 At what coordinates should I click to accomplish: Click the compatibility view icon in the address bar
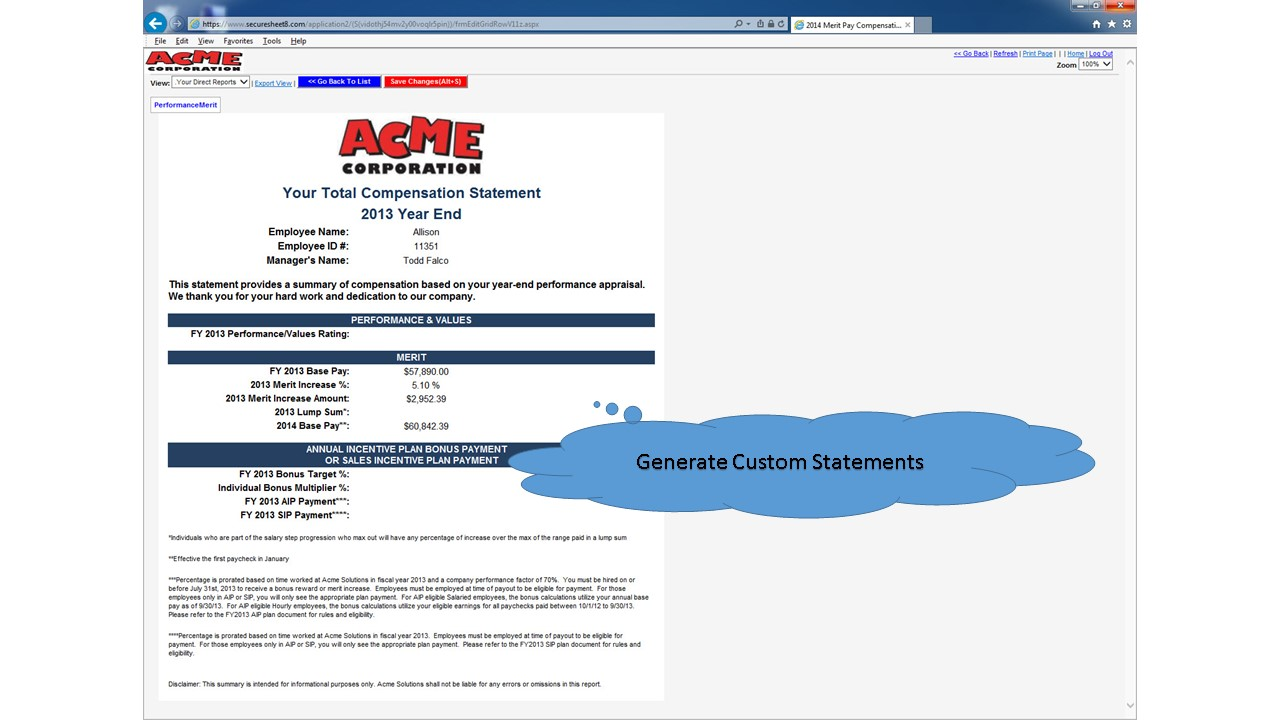(760, 24)
